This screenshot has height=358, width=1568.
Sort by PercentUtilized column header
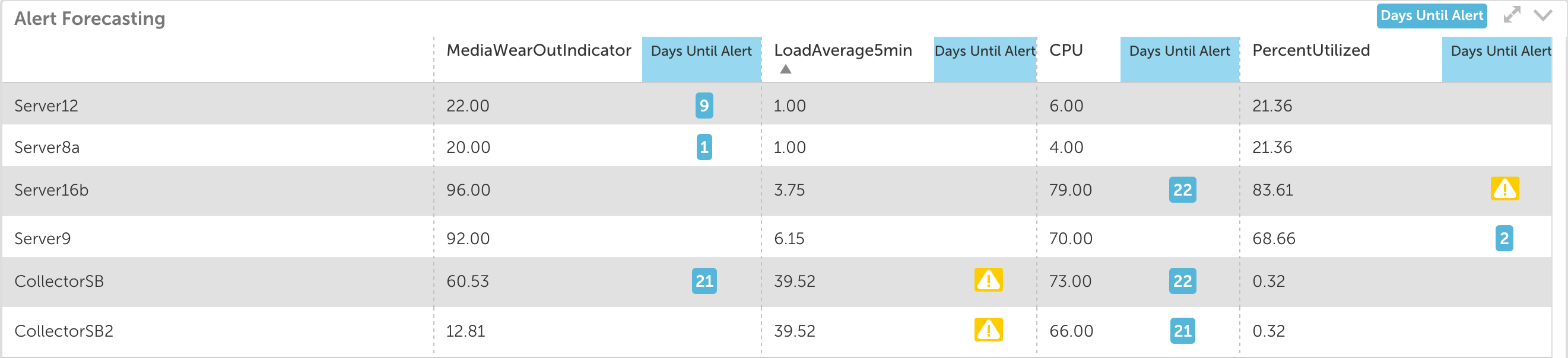click(1310, 50)
